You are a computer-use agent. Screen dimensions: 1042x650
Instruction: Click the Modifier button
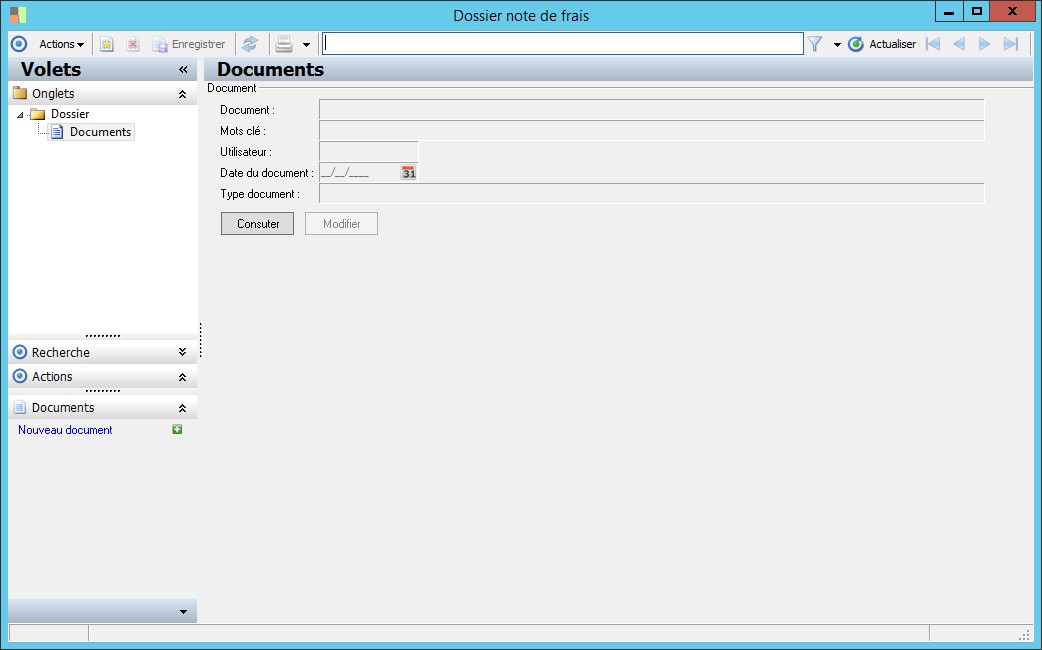(342, 224)
